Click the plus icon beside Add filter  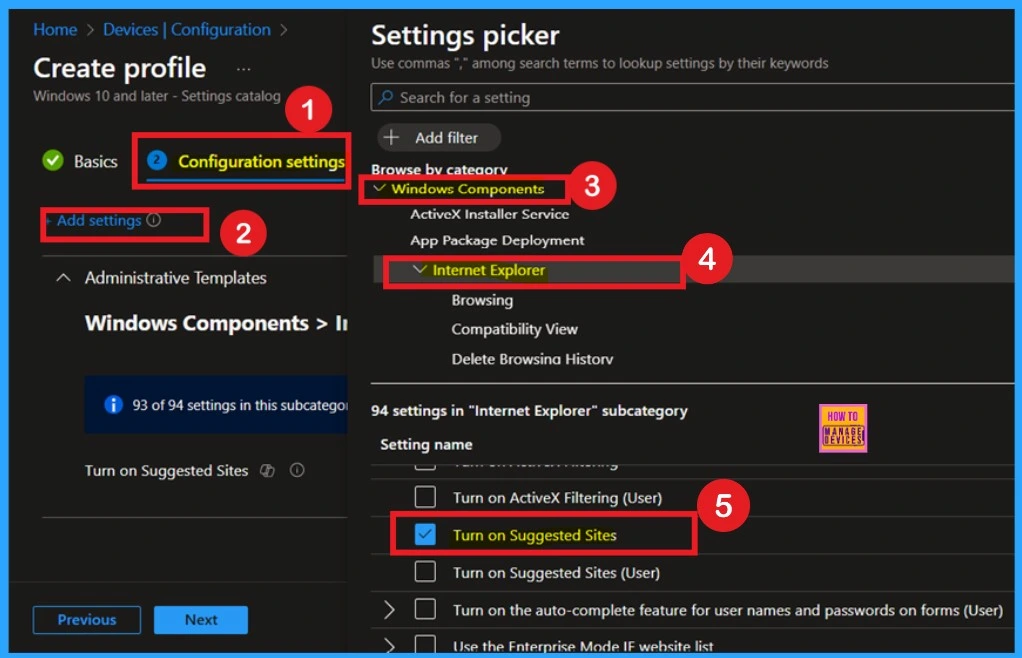(391, 137)
